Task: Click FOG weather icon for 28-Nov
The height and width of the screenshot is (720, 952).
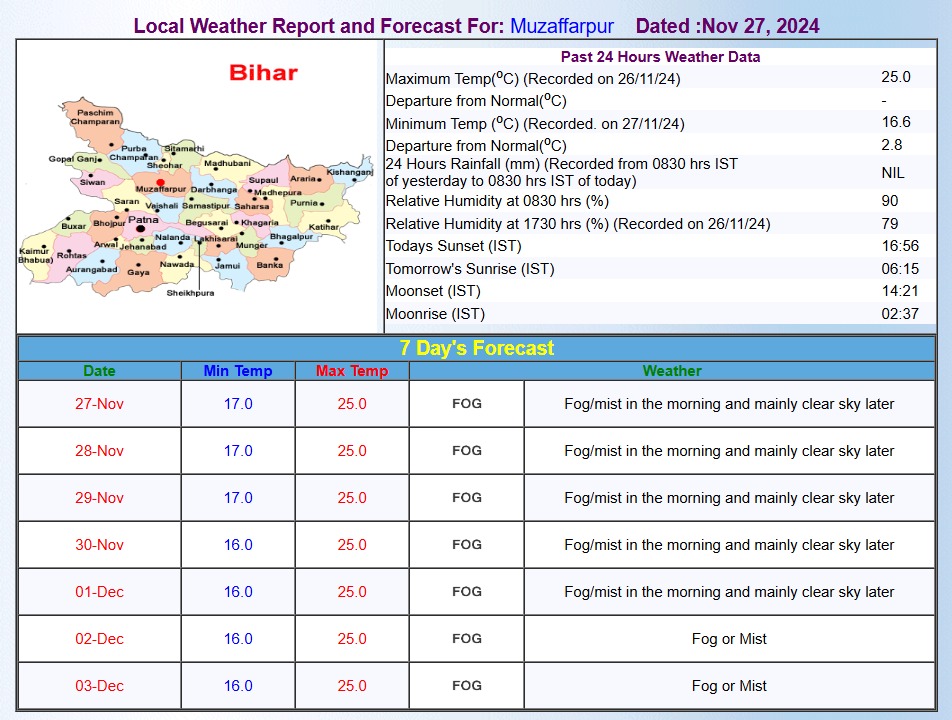Action: (466, 450)
